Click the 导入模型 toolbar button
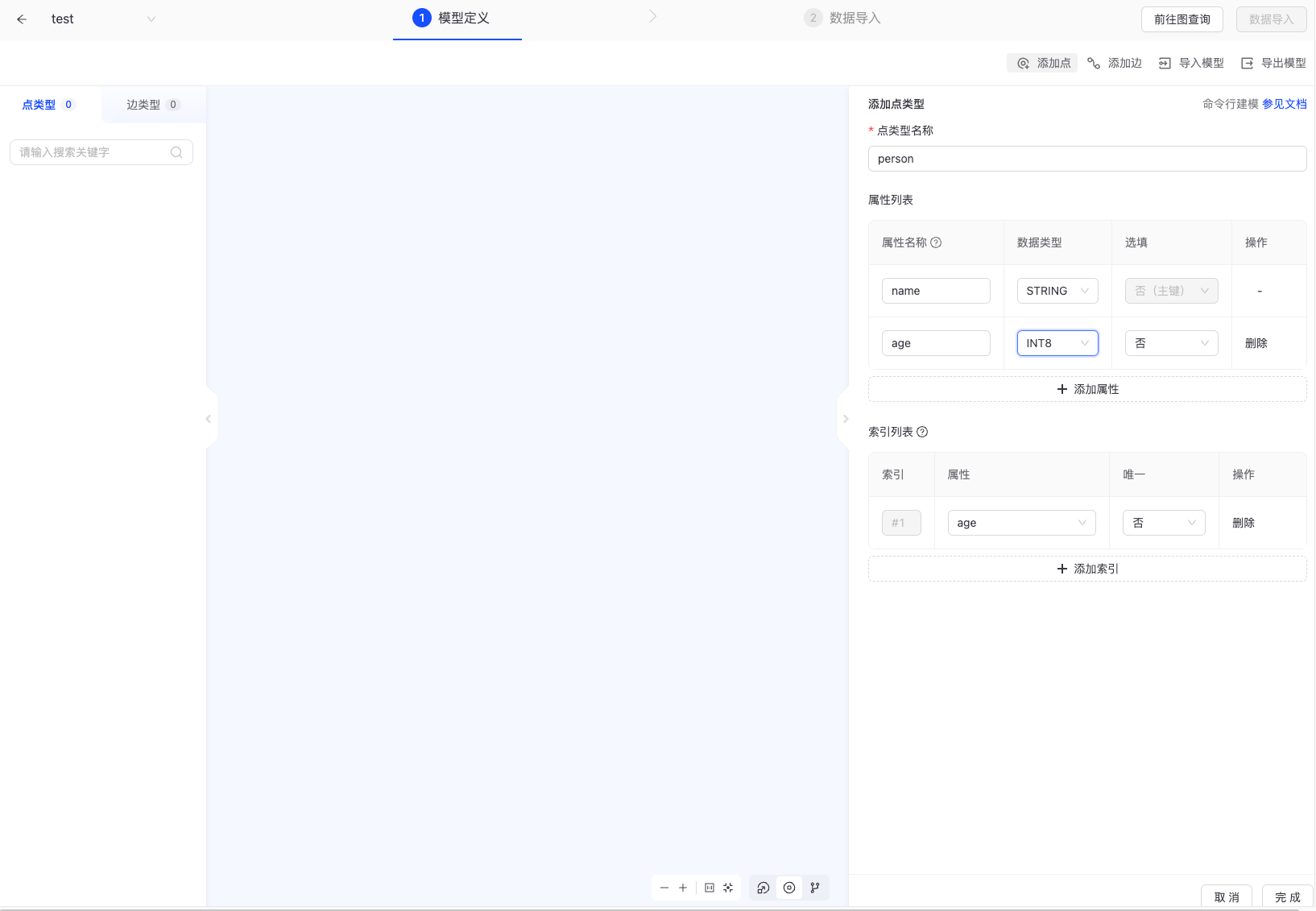Screen dimensions: 1316x911 1190,63
